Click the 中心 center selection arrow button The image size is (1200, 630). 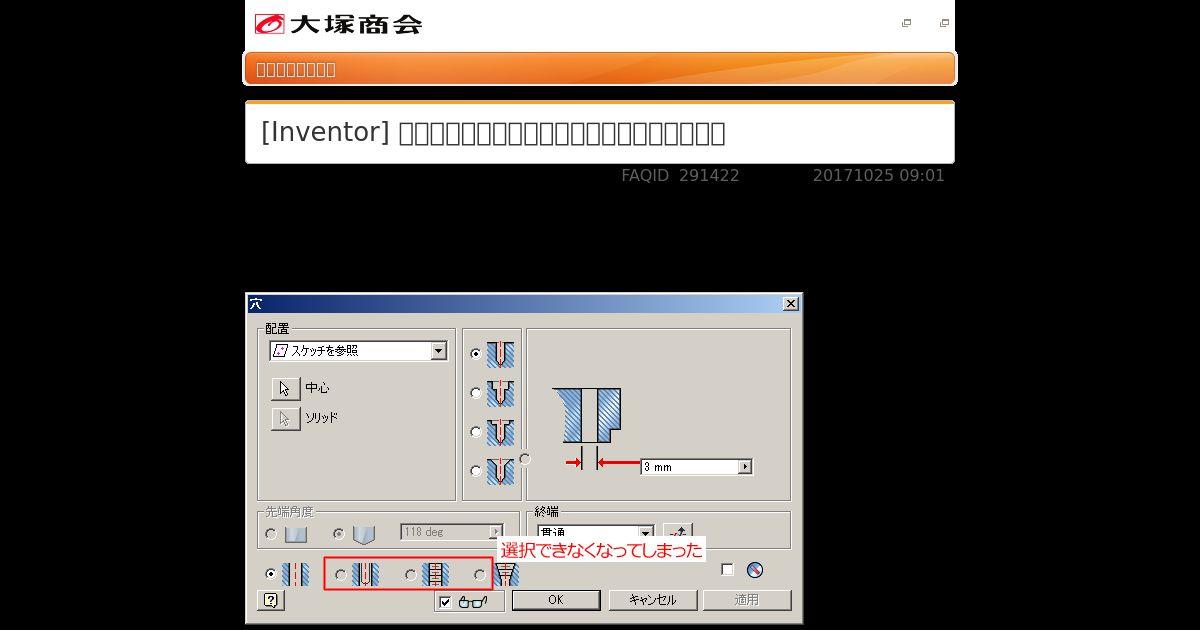tap(285, 388)
